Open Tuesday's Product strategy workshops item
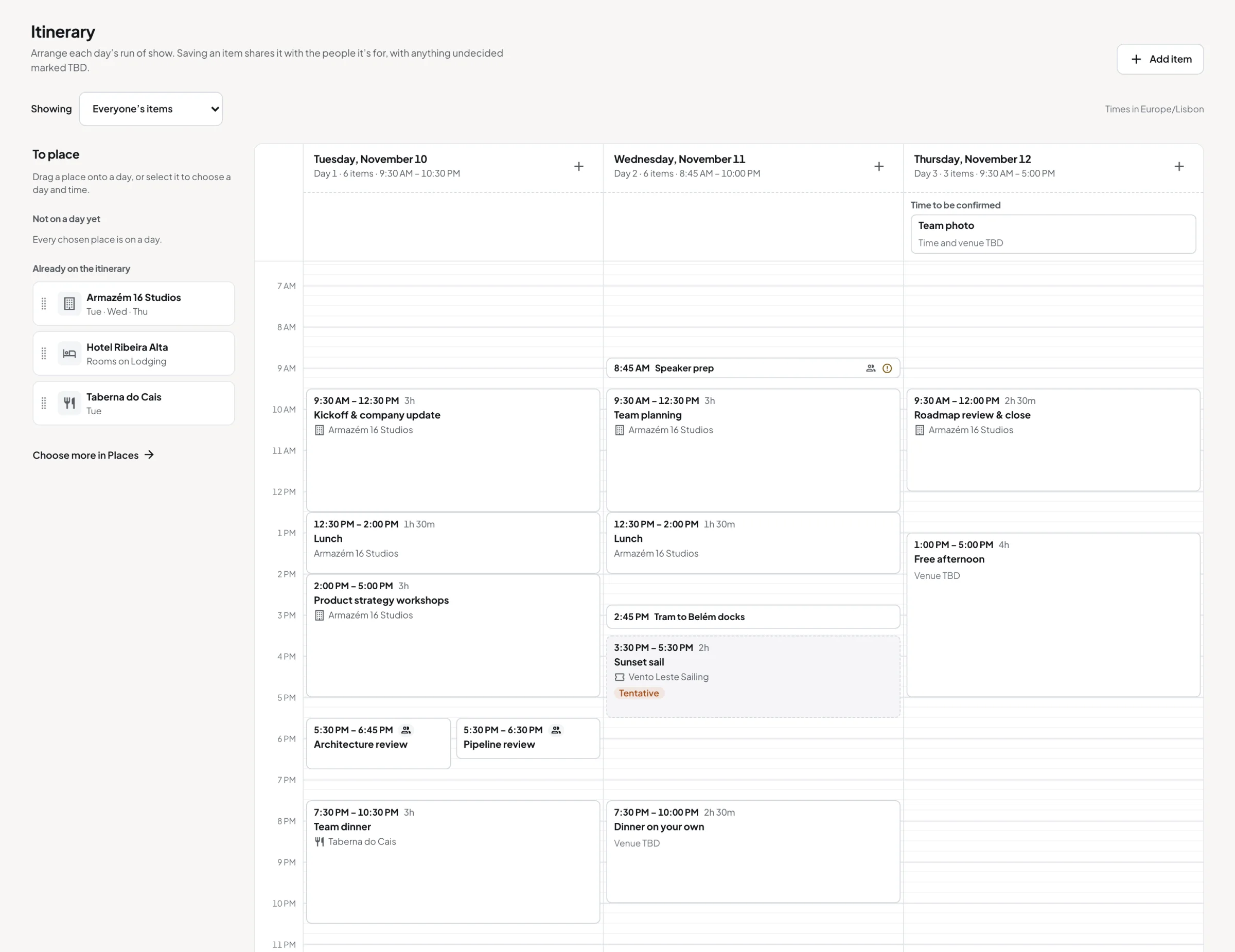The height and width of the screenshot is (952, 1235). pos(453,636)
